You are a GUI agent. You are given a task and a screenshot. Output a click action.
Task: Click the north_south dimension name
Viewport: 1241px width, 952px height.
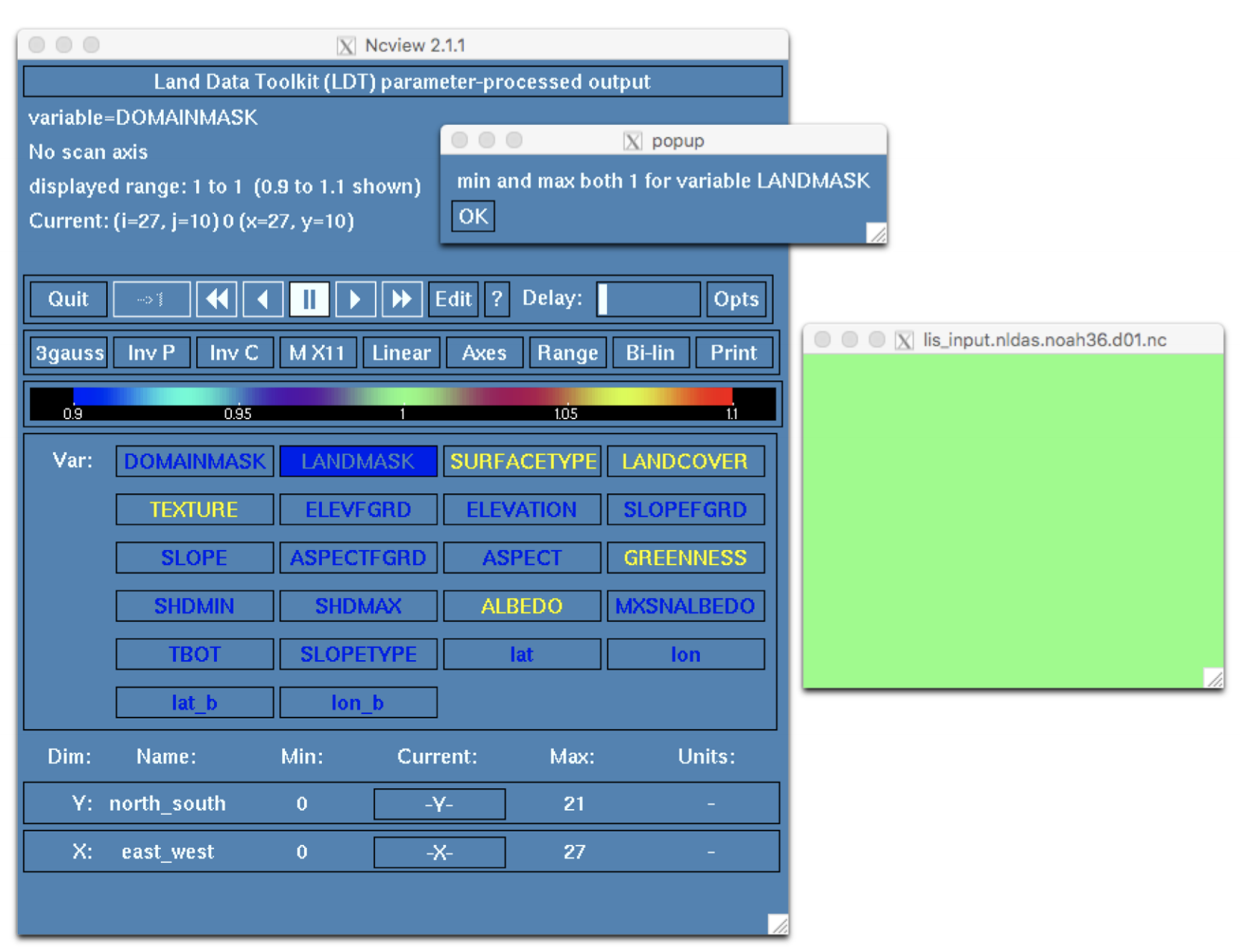[x=168, y=804]
